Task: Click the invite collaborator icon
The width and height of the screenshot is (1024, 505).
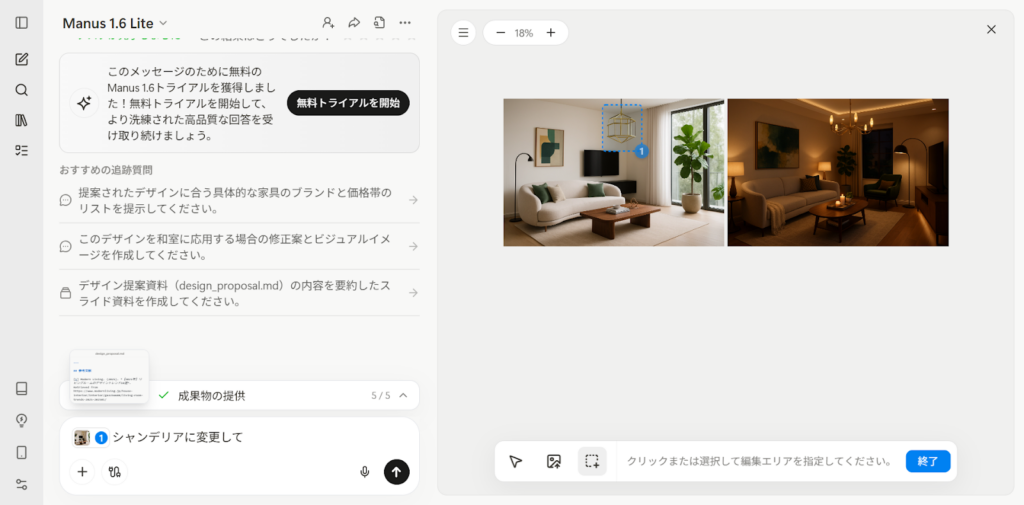Action: [328, 23]
